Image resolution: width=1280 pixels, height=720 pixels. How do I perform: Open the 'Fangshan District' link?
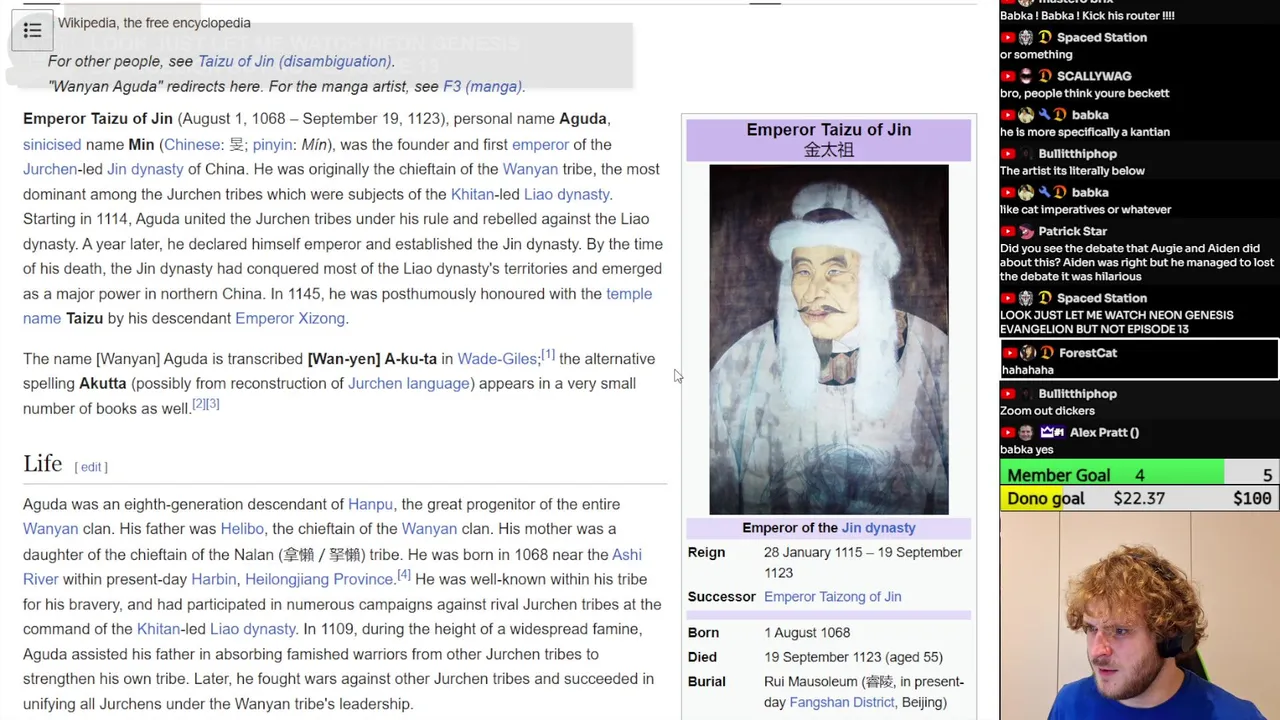pos(841,702)
